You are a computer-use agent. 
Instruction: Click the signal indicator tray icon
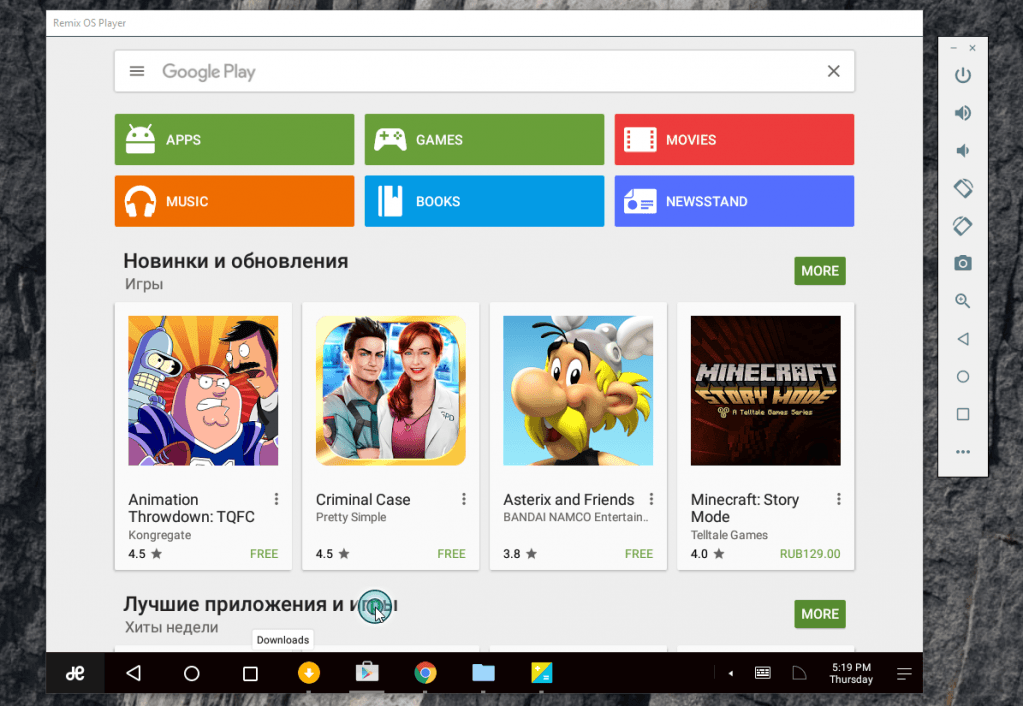[799, 673]
